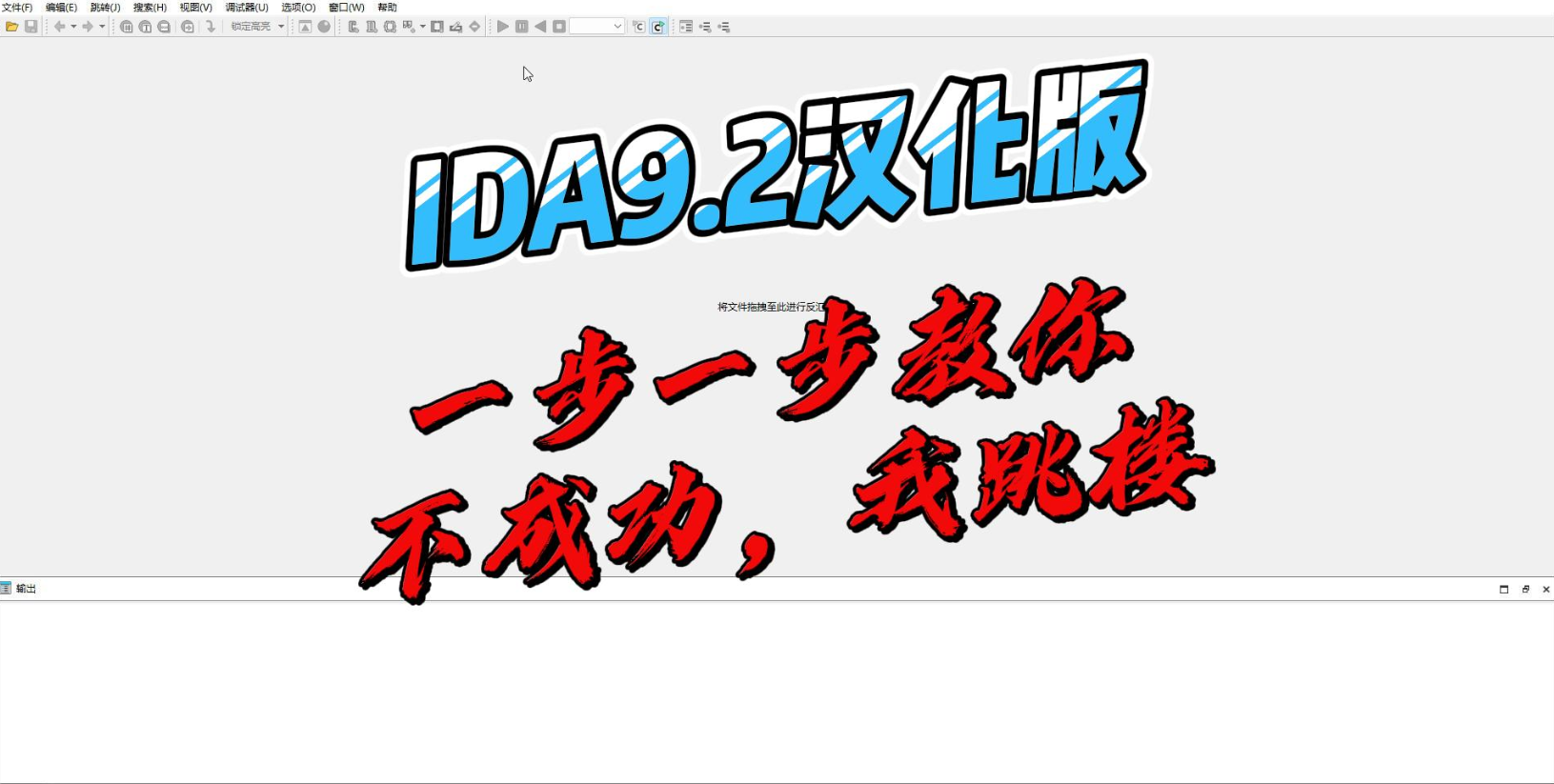
Task: Click the last toolbar icon on the right
Action: (x=724, y=27)
